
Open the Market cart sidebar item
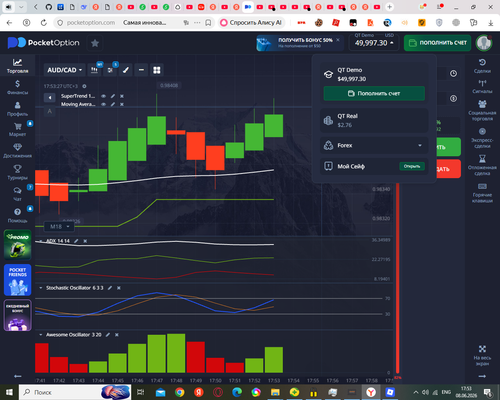(17, 130)
